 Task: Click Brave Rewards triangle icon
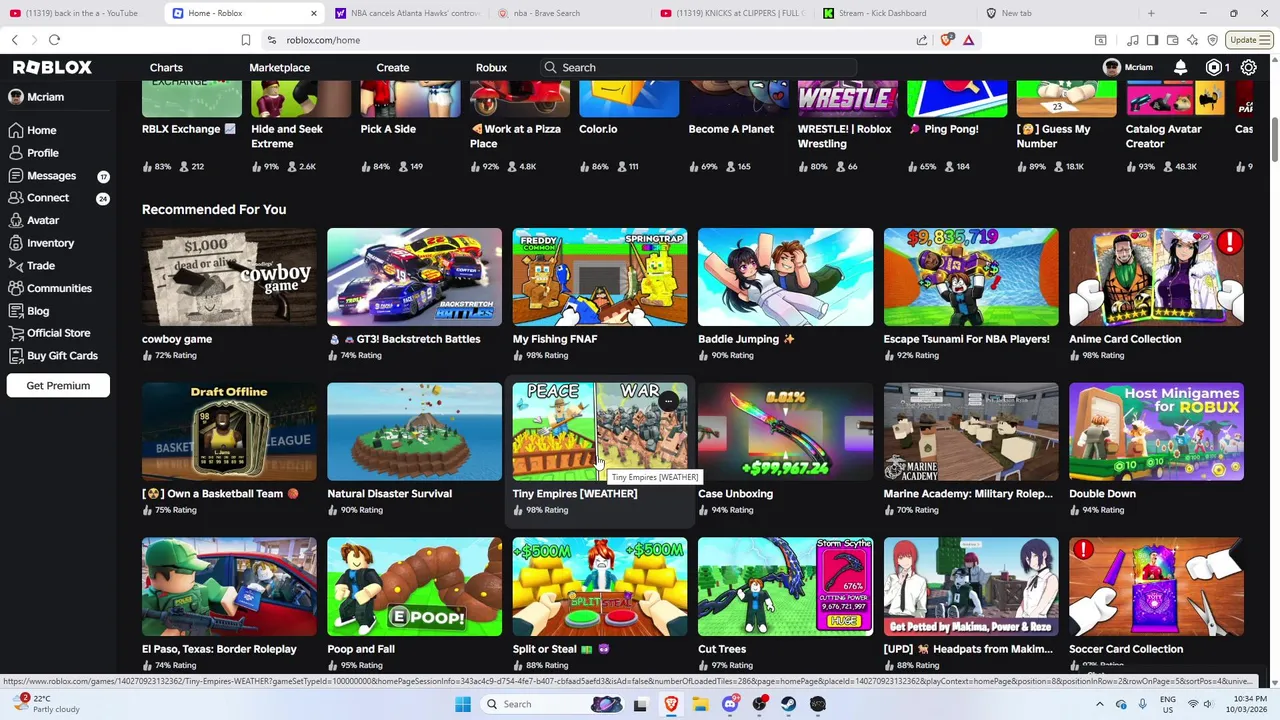[x=968, y=40]
